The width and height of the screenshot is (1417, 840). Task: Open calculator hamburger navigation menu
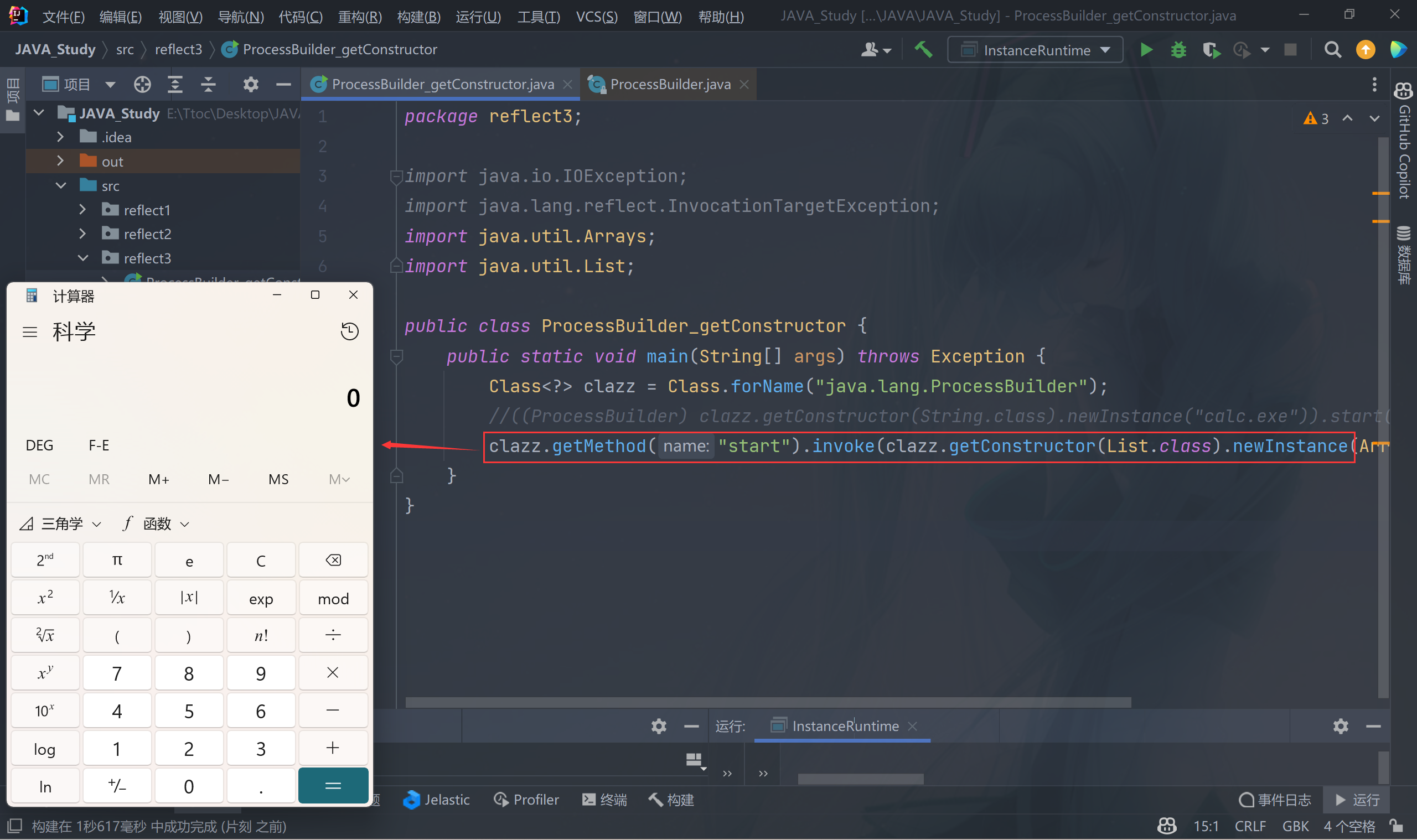tap(29, 331)
